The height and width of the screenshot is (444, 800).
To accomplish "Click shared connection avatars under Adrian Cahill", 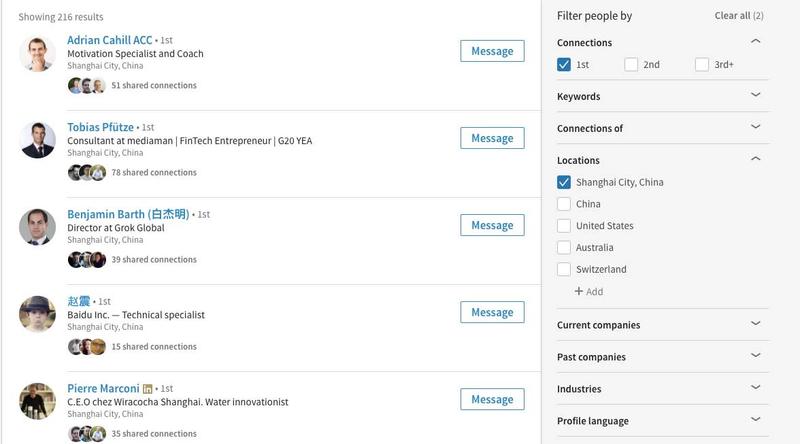I will [86, 86].
